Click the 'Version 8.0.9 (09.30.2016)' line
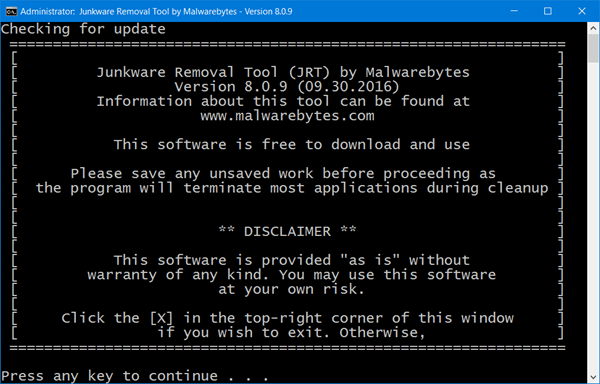This screenshot has width=600, height=384. coord(287,87)
